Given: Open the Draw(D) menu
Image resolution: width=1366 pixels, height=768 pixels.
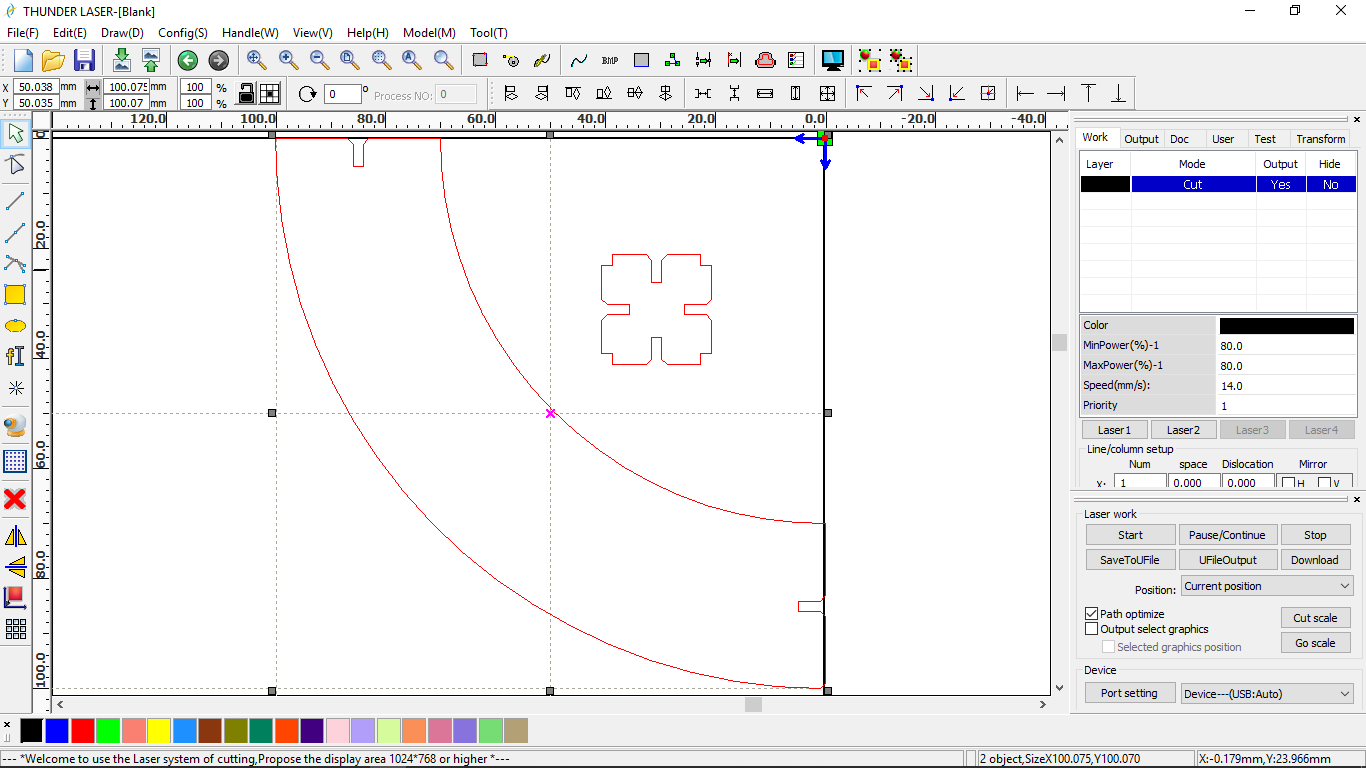Looking at the screenshot, I should [x=122, y=32].
